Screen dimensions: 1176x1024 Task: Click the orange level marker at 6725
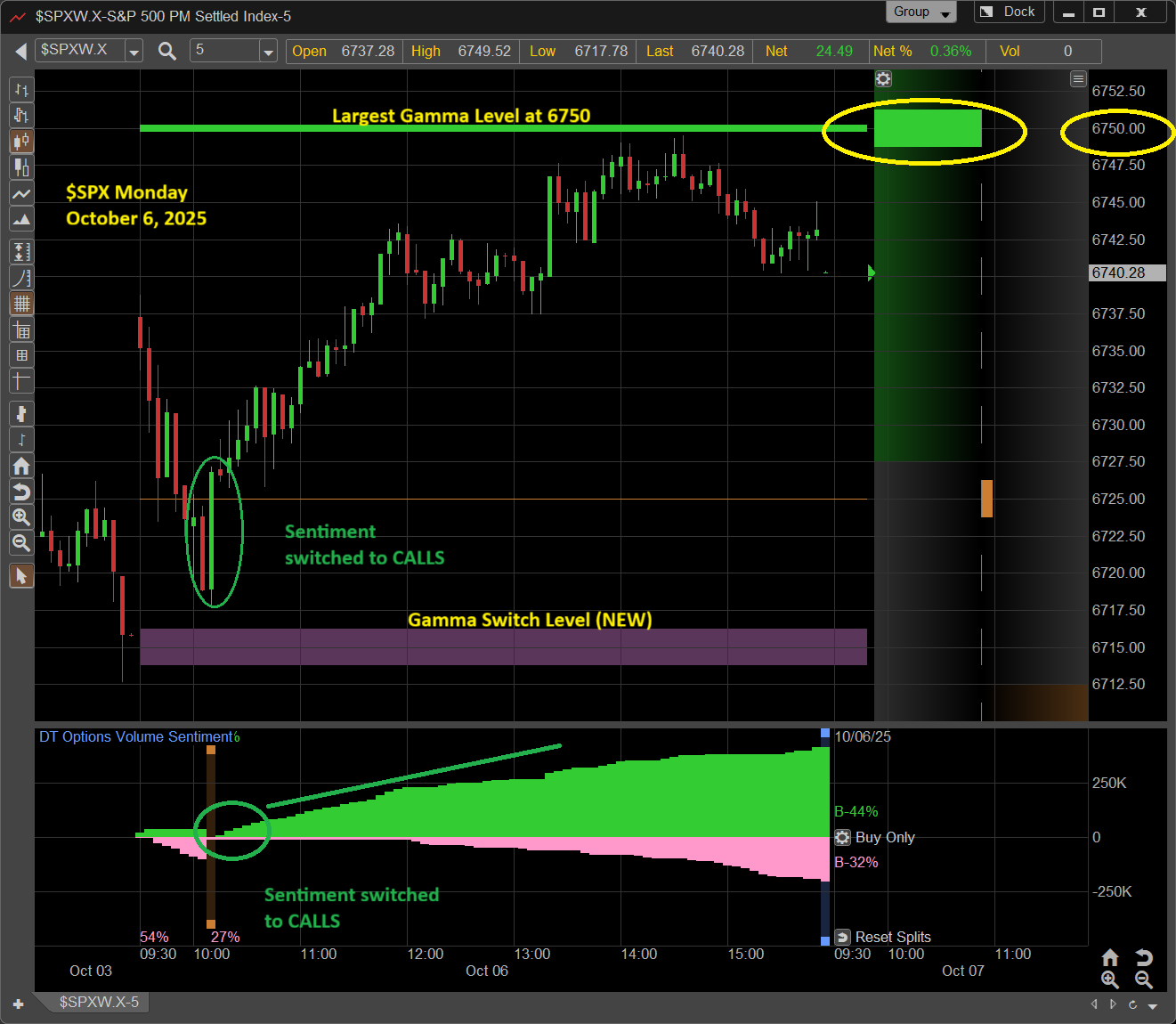pos(986,499)
